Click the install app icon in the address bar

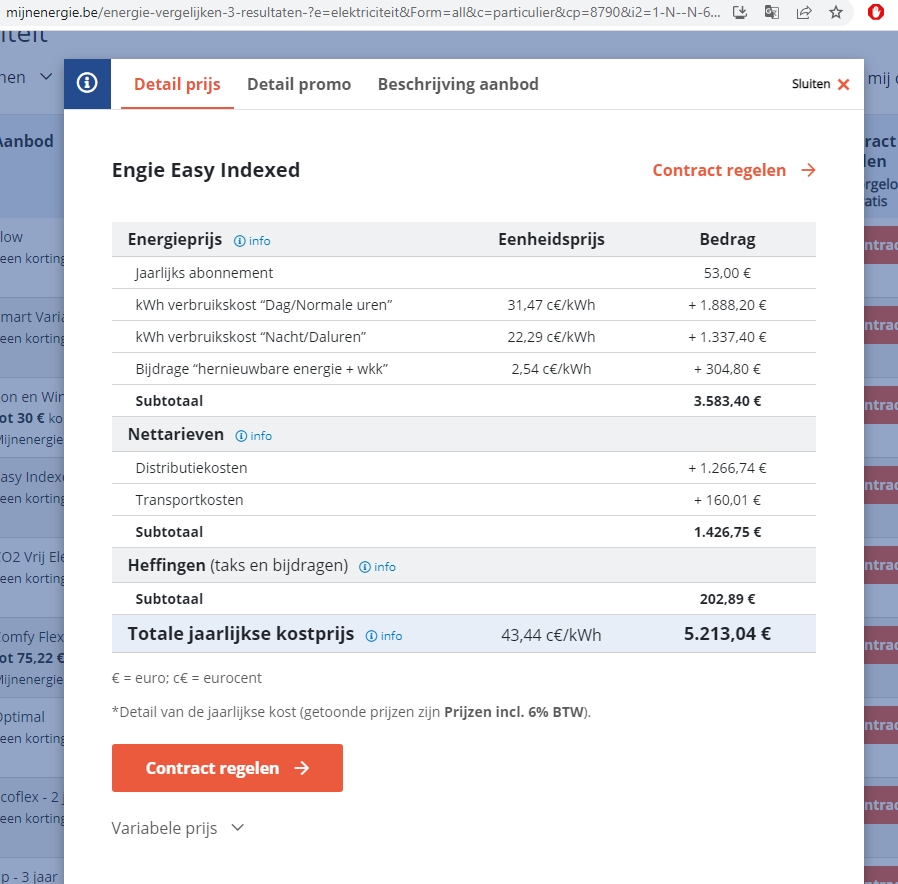(740, 12)
